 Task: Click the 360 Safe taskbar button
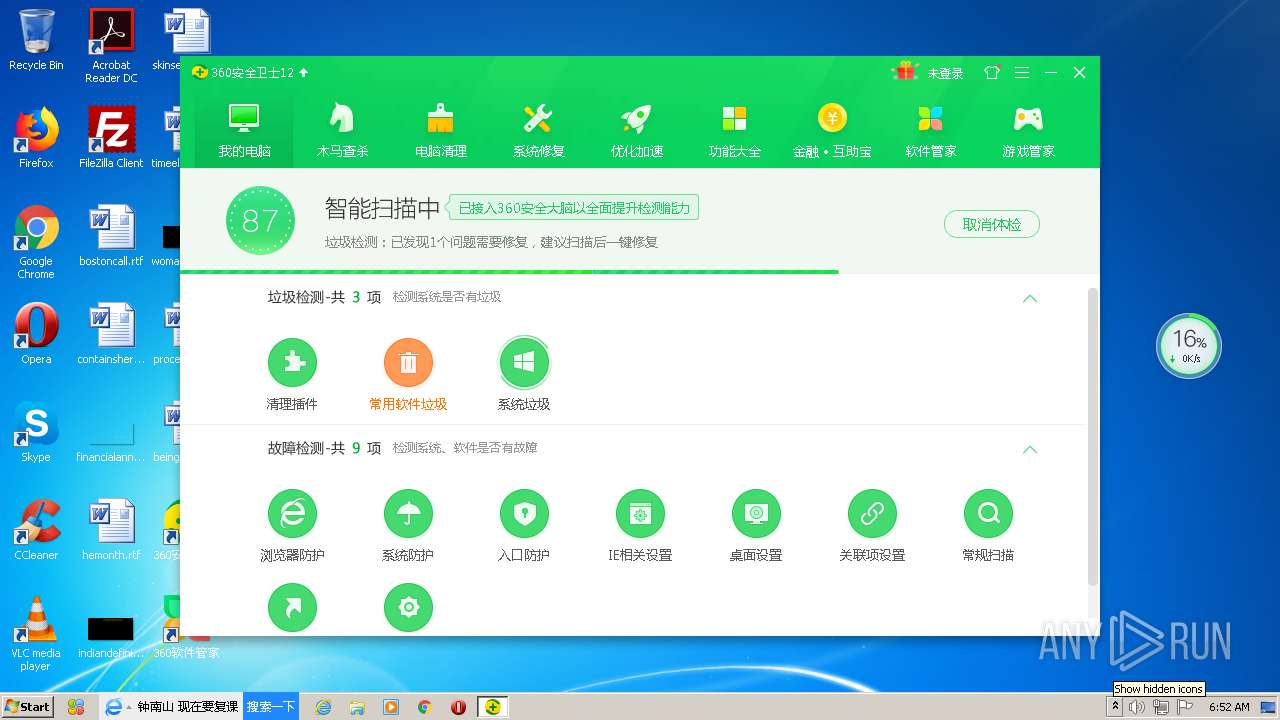492,707
